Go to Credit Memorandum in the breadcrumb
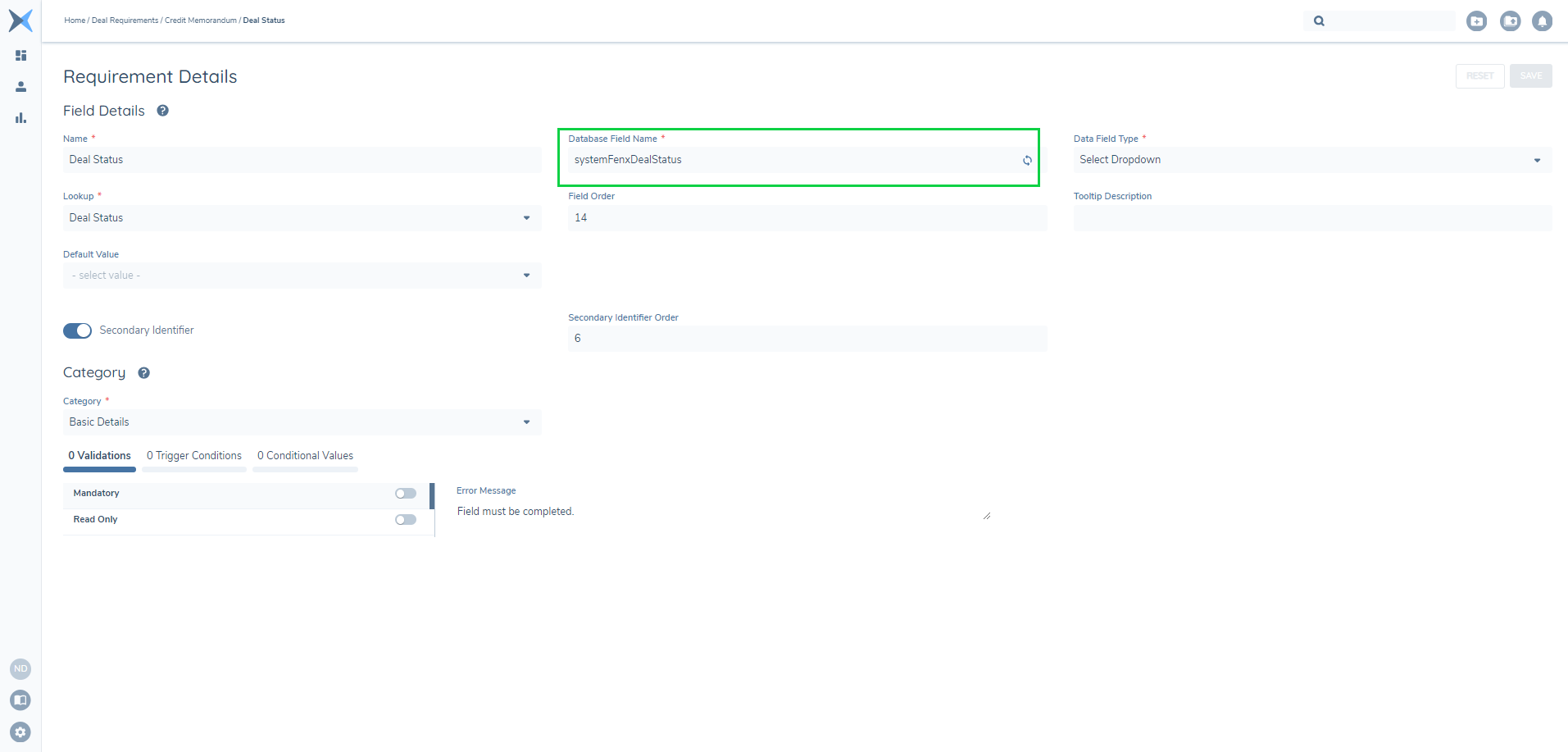 pyautogui.click(x=201, y=21)
